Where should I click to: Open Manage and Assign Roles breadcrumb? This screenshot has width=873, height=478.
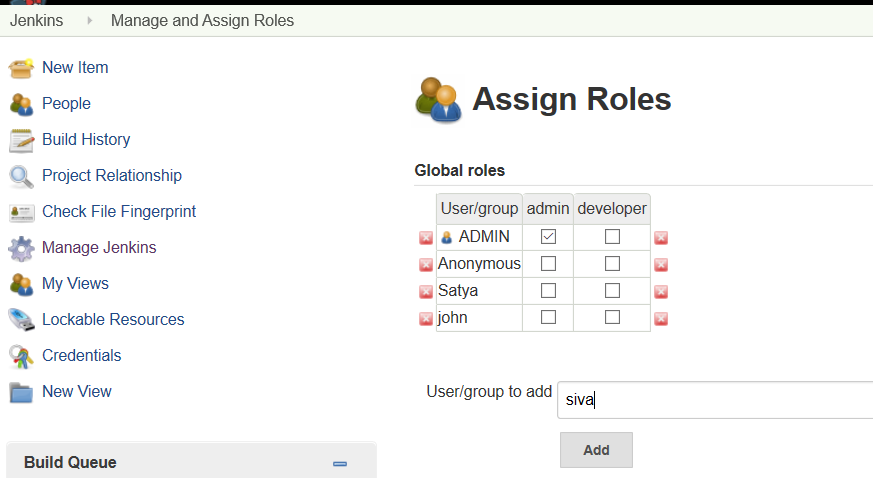point(202,20)
